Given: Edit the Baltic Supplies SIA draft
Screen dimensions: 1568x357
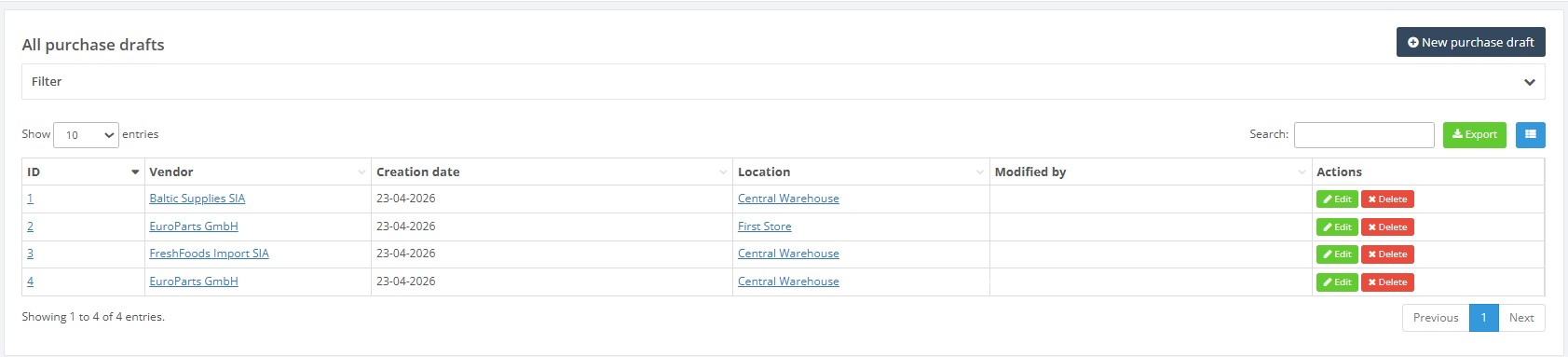Looking at the screenshot, I should (x=1337, y=199).
